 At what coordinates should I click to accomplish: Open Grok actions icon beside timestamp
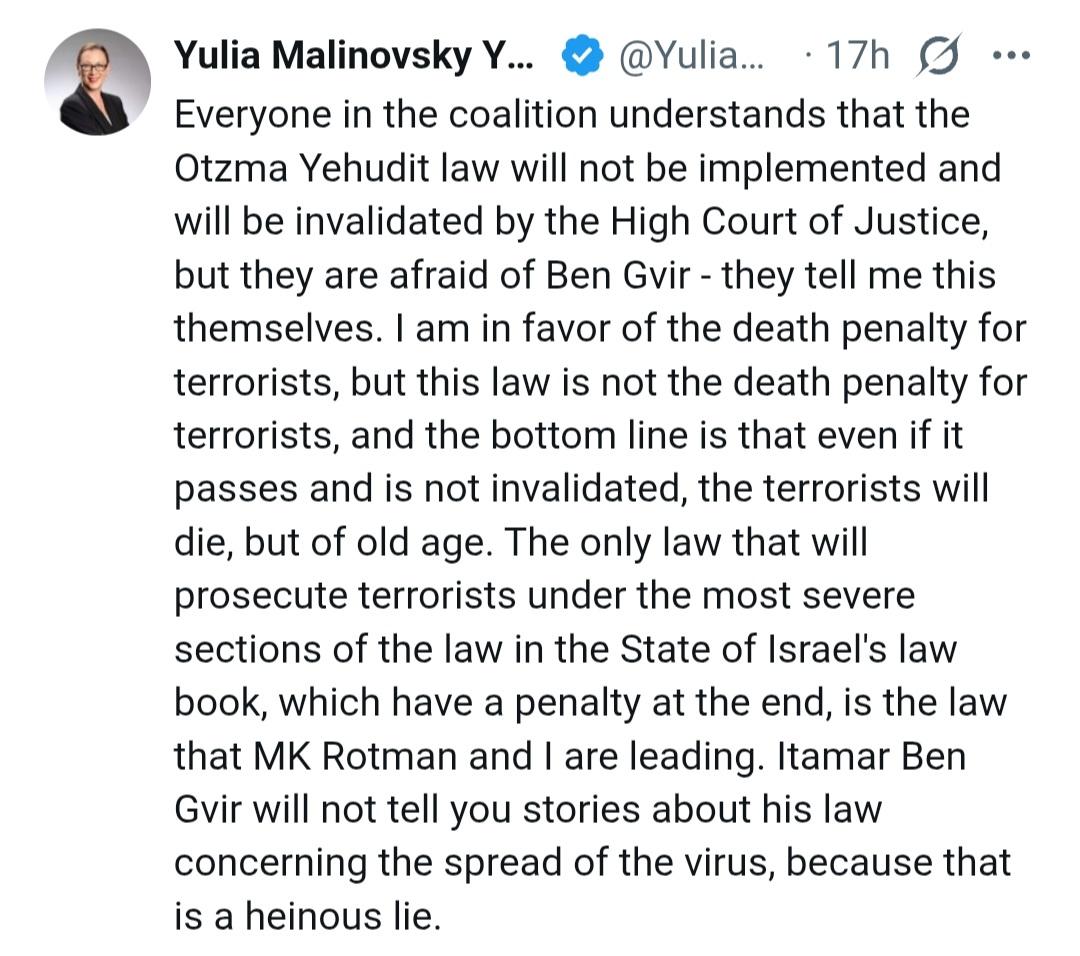[938, 58]
